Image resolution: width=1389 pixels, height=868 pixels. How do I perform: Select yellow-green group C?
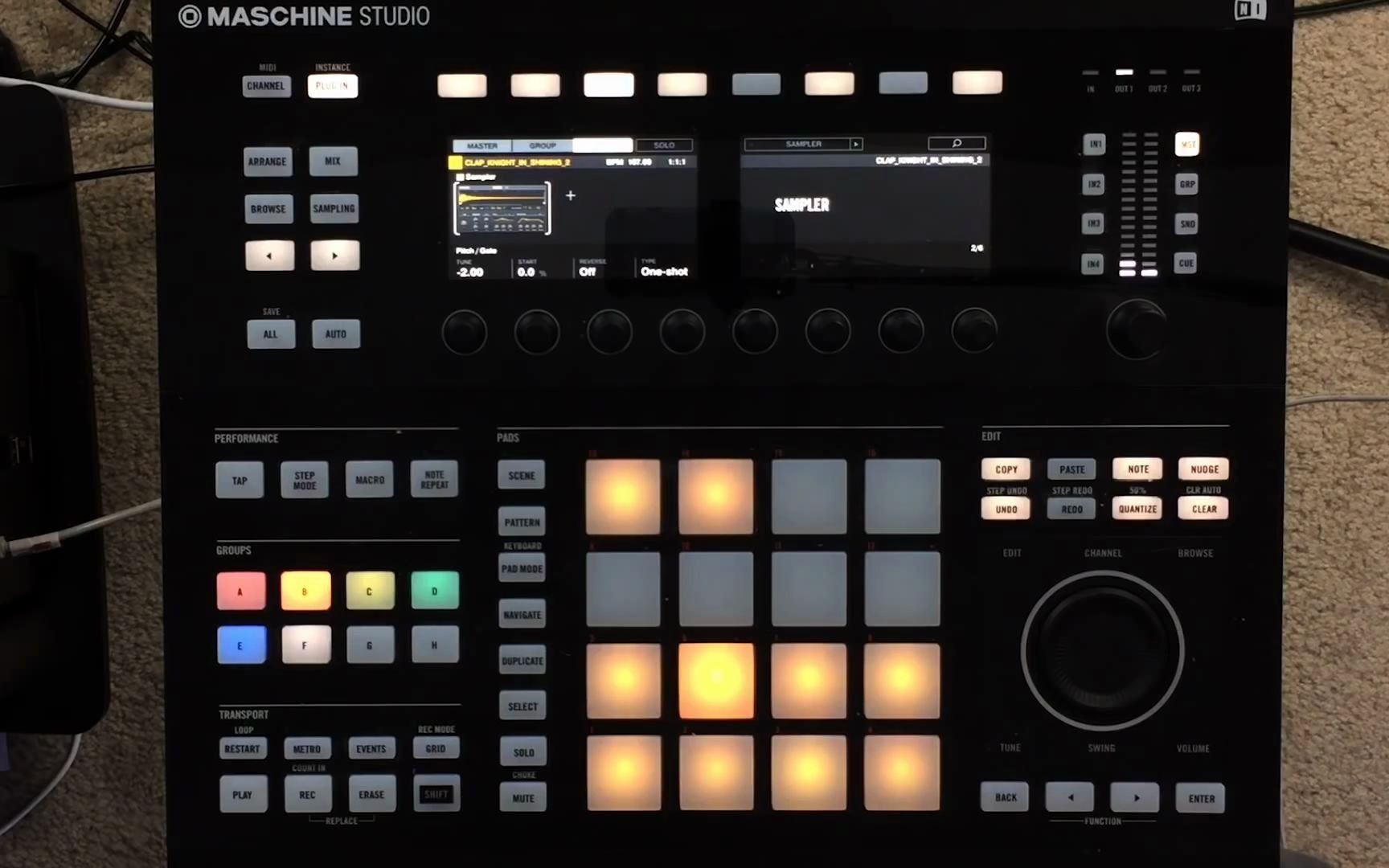click(x=370, y=591)
